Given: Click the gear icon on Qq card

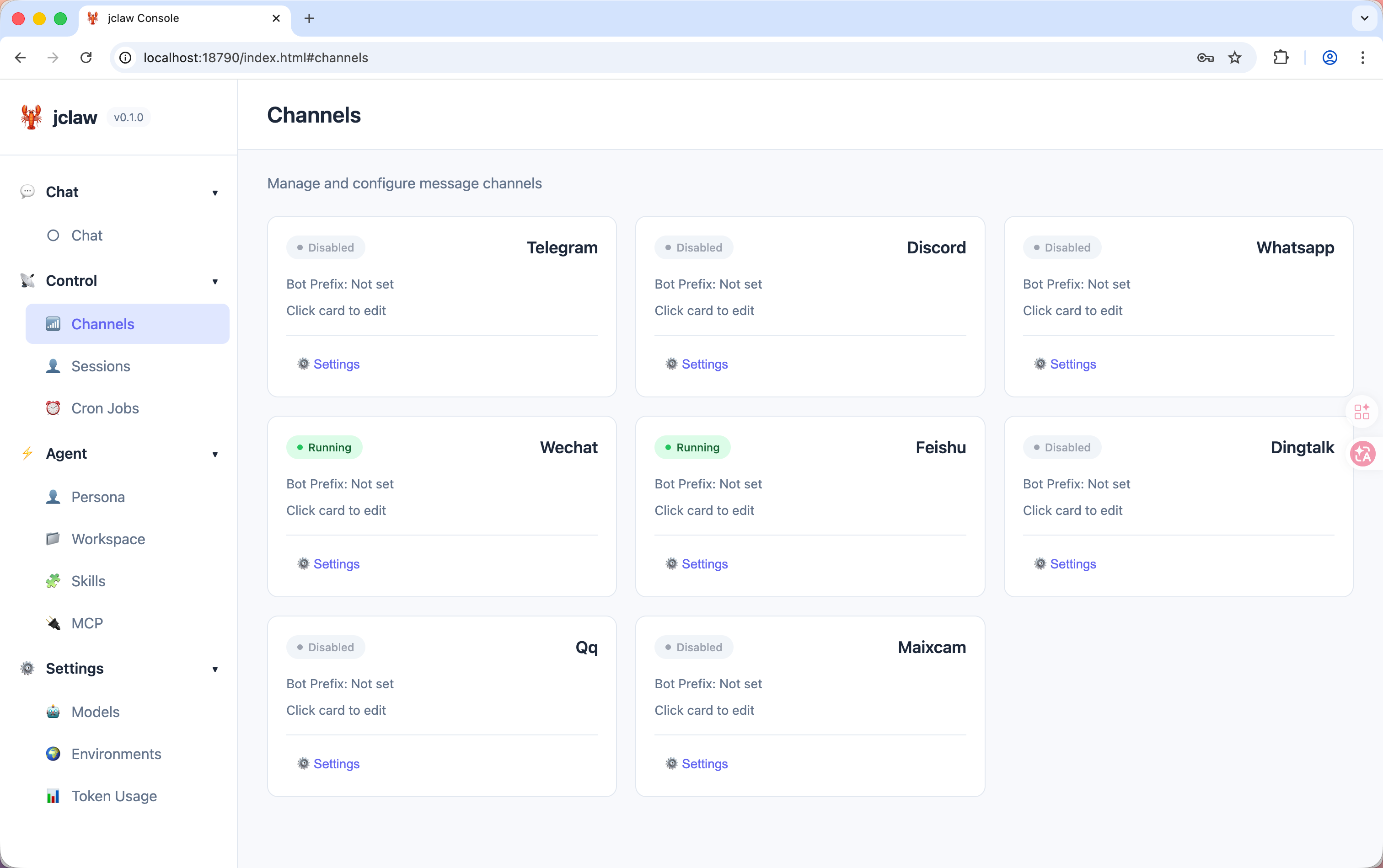Looking at the screenshot, I should [303, 764].
